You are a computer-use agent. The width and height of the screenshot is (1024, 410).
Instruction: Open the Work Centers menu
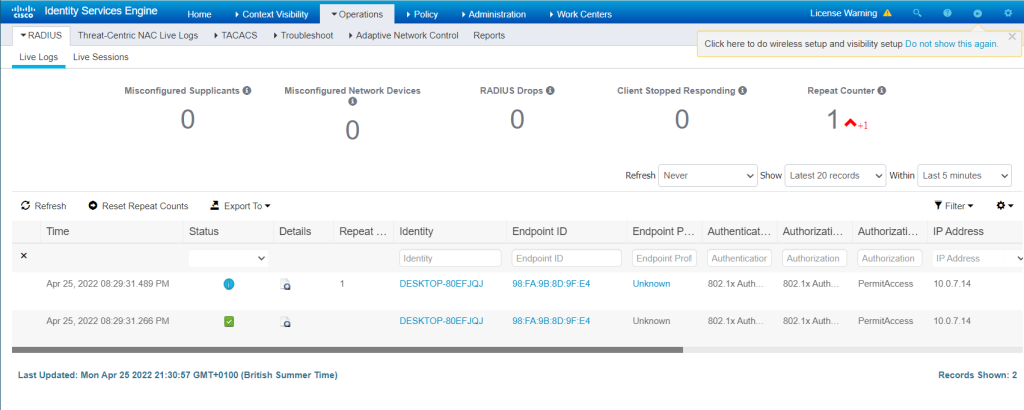point(581,14)
